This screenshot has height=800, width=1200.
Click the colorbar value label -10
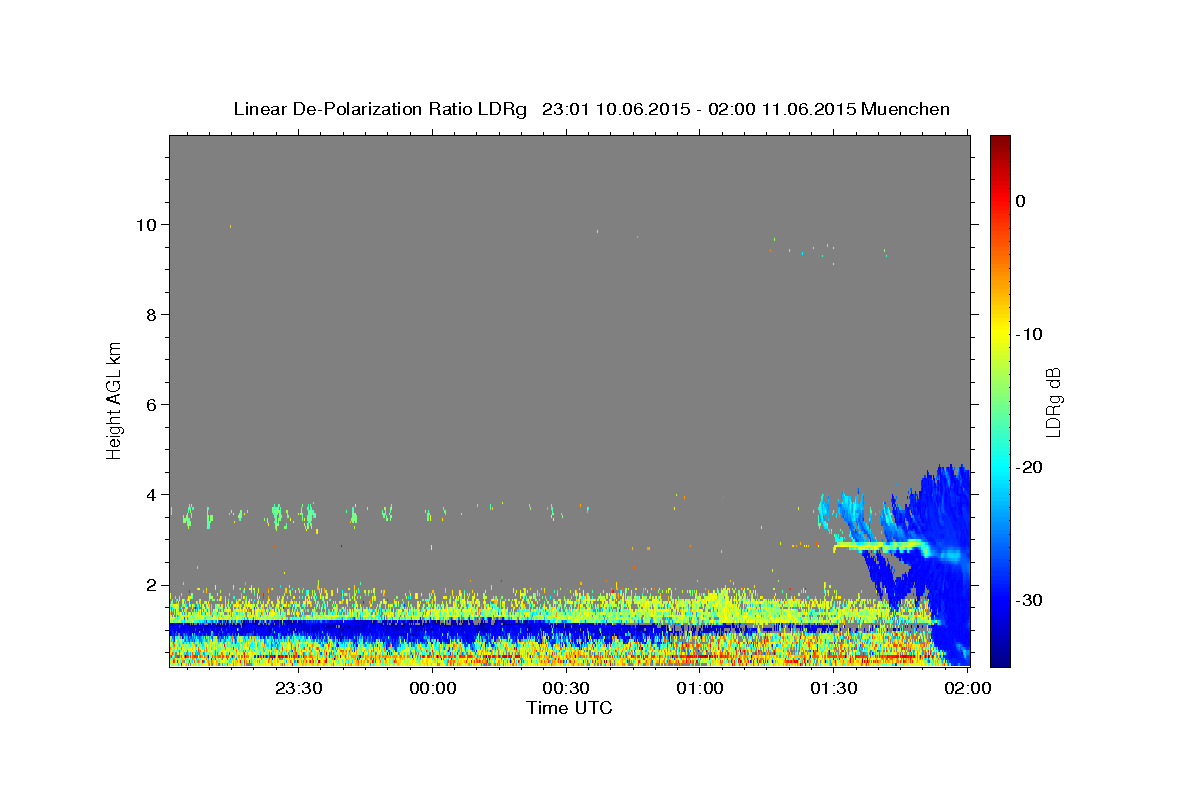[1028, 334]
